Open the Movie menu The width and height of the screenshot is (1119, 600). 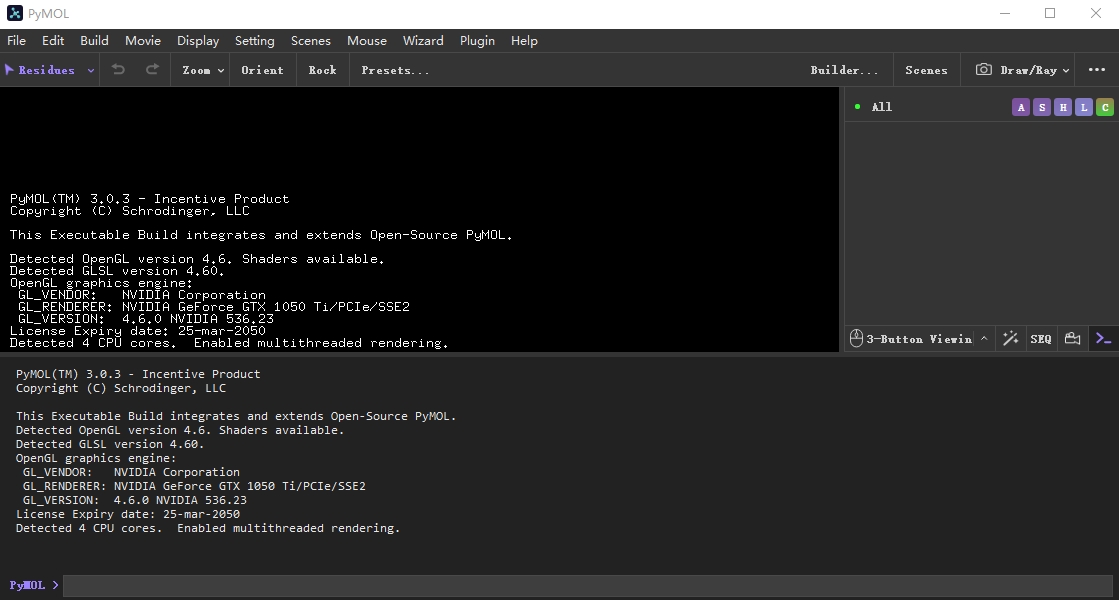[143, 41]
